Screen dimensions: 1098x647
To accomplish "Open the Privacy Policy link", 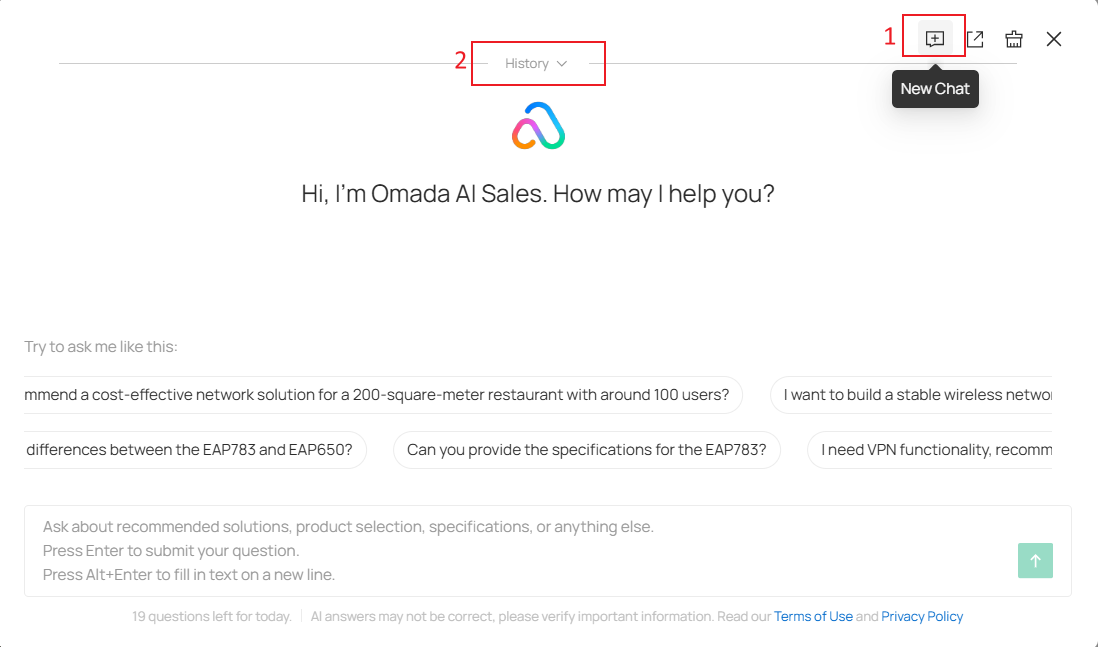I will pyautogui.click(x=922, y=617).
